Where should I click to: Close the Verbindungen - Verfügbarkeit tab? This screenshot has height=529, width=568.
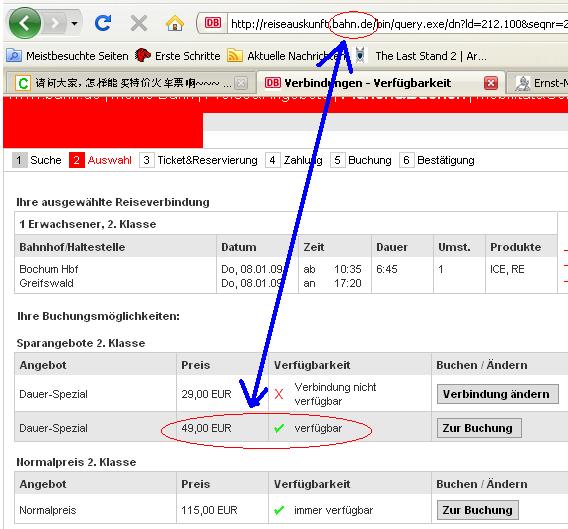490,83
